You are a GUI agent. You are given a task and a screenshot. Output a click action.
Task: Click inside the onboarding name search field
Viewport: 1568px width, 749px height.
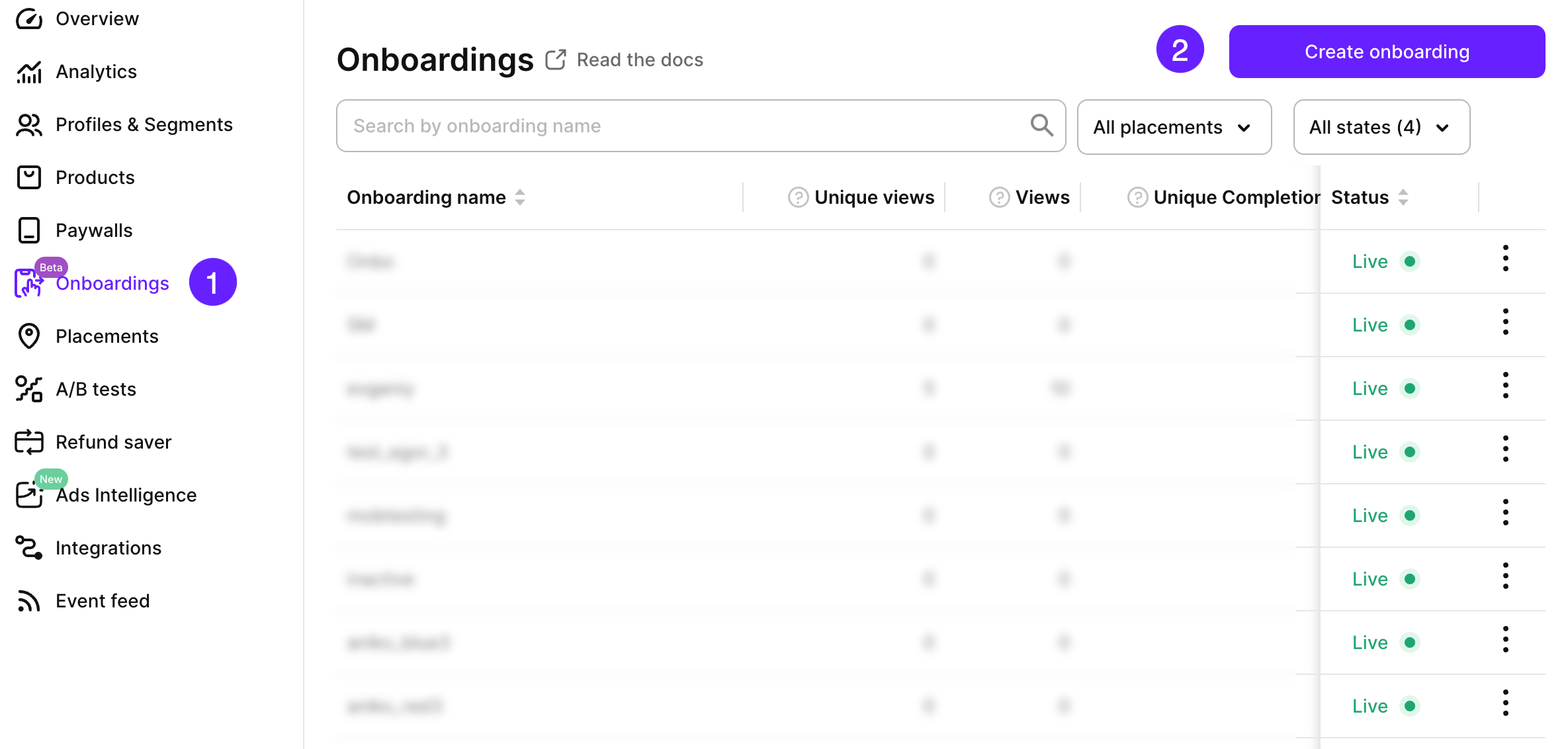[662, 125]
